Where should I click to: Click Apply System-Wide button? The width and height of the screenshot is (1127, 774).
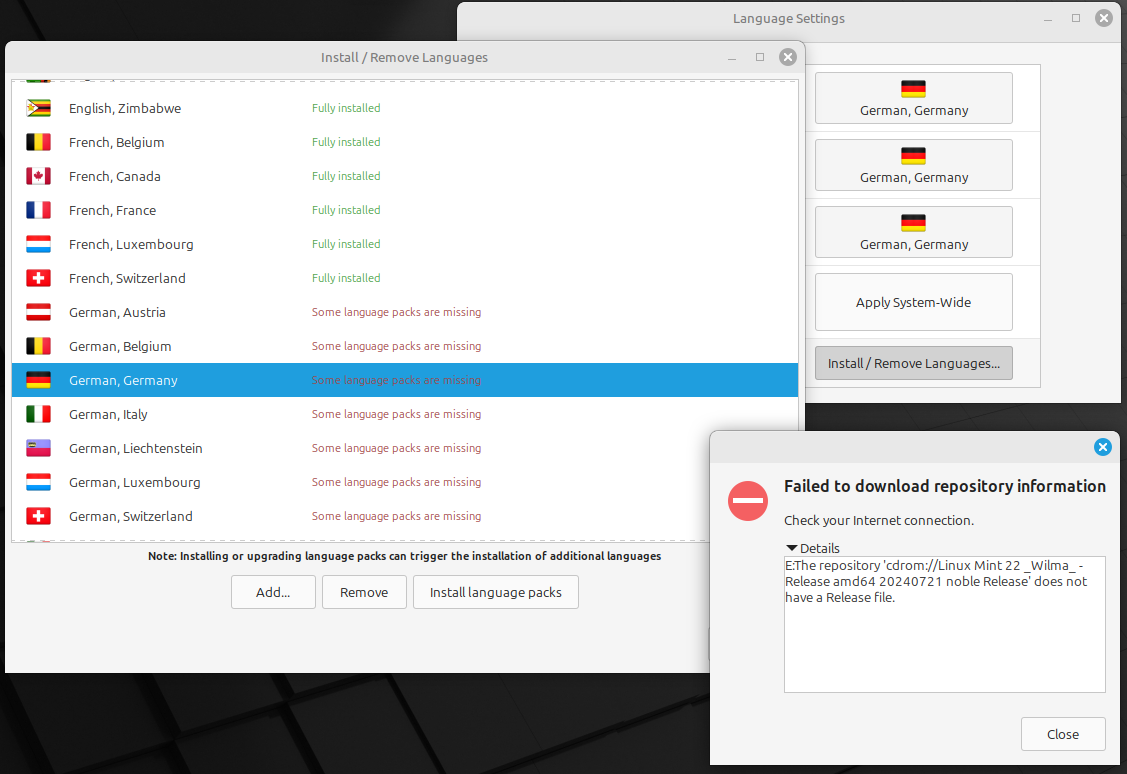(x=913, y=302)
